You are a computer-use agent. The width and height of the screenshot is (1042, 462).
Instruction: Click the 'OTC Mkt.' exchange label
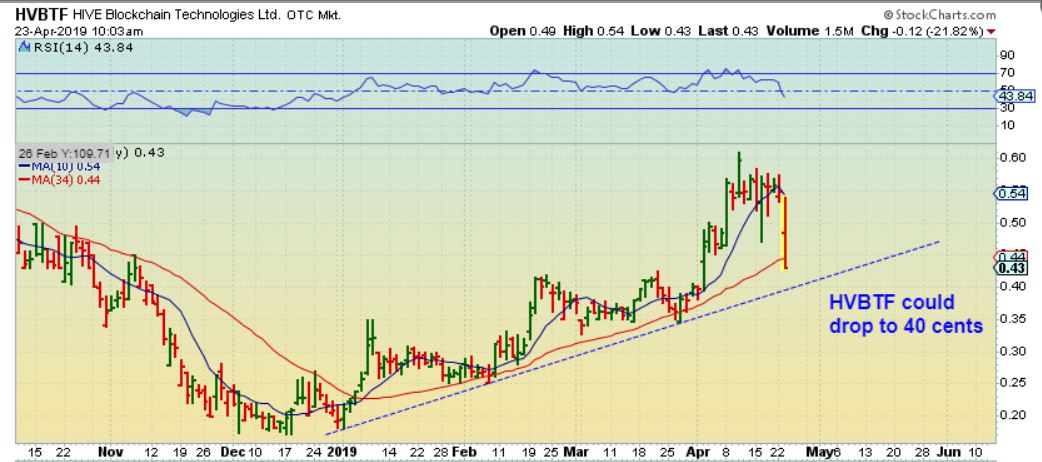pyautogui.click(x=314, y=15)
